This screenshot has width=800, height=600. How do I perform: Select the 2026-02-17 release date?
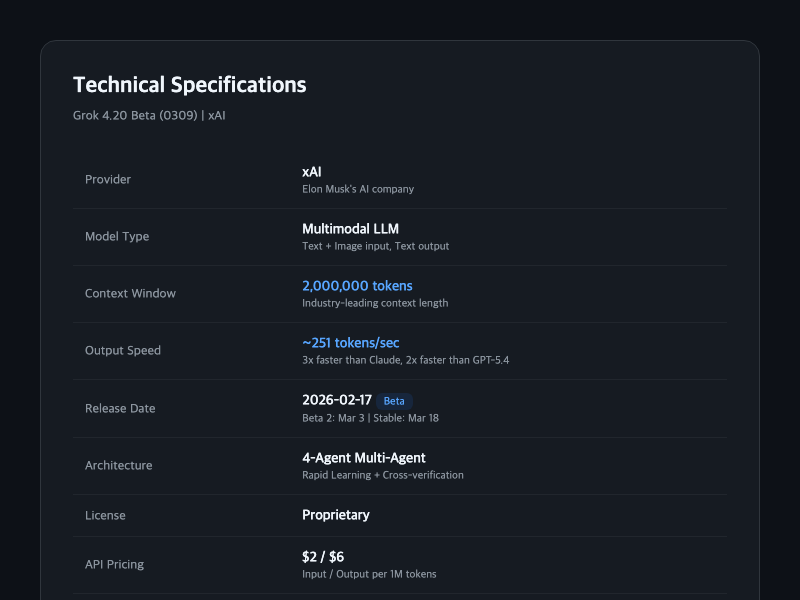pyautogui.click(x=337, y=400)
